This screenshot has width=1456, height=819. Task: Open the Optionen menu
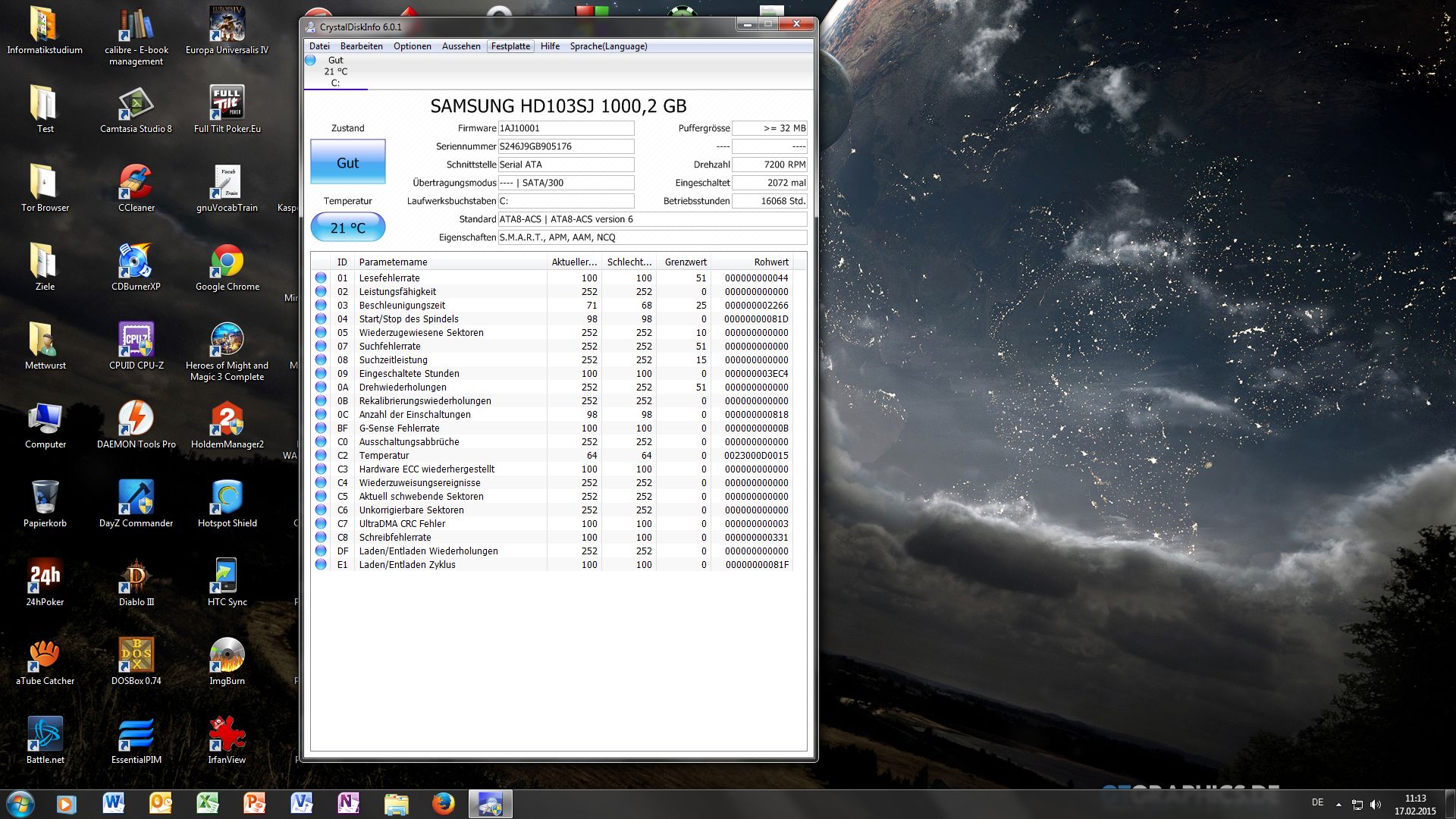[412, 46]
